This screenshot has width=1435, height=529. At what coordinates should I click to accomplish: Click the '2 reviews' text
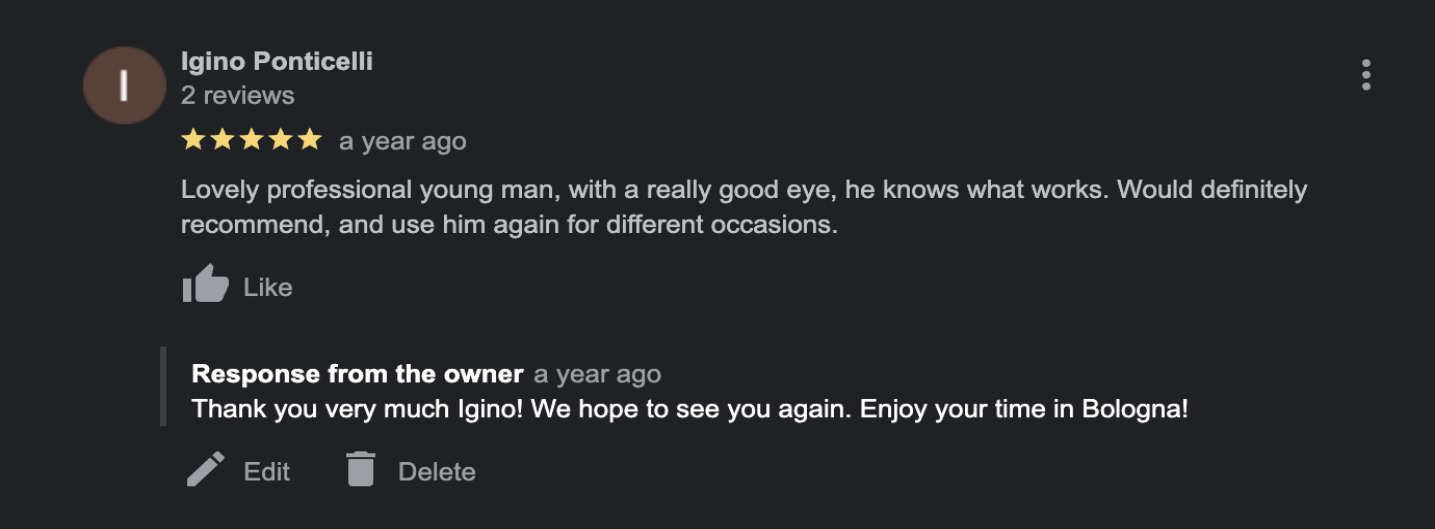238,96
